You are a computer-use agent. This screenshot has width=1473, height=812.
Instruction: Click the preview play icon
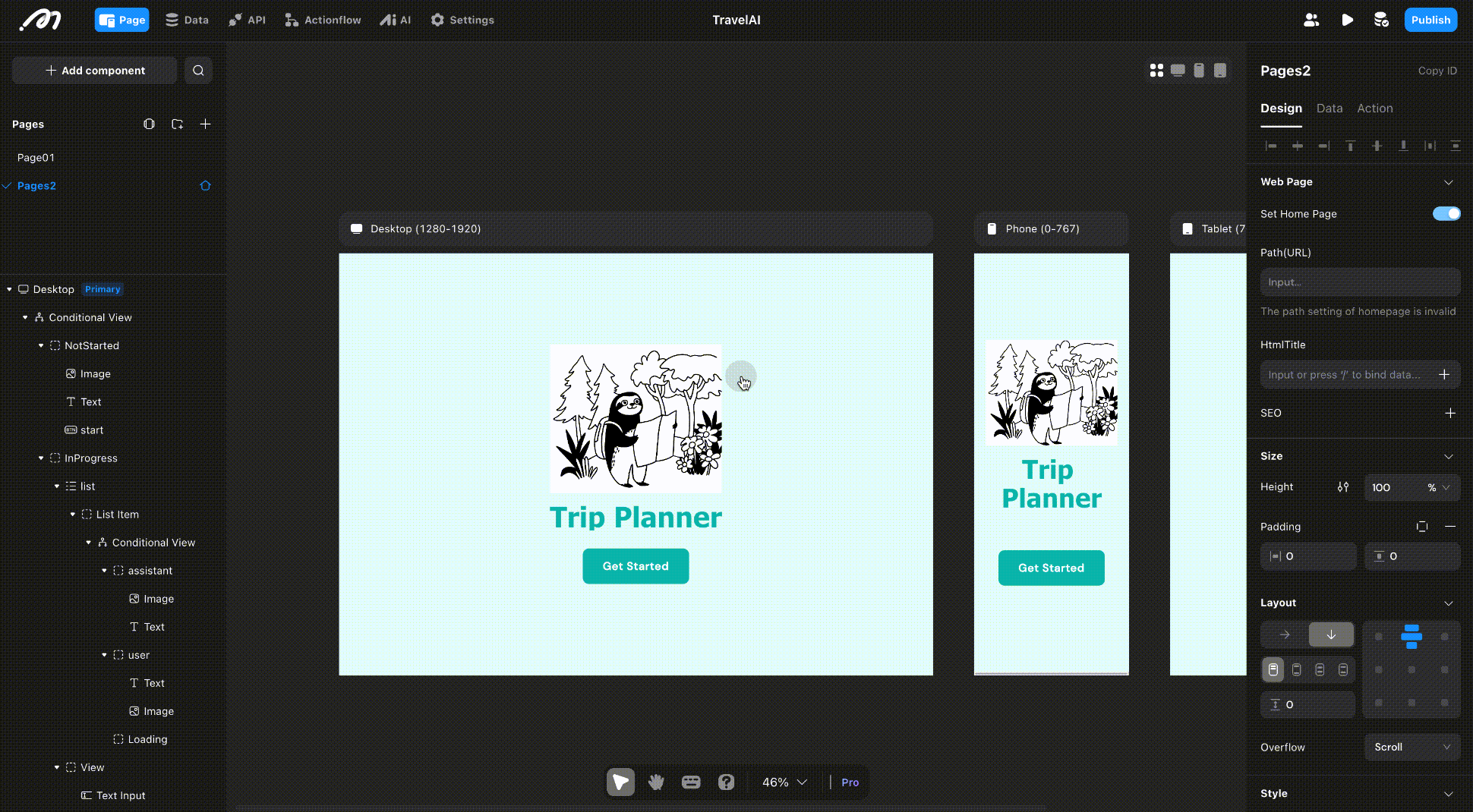point(1347,20)
